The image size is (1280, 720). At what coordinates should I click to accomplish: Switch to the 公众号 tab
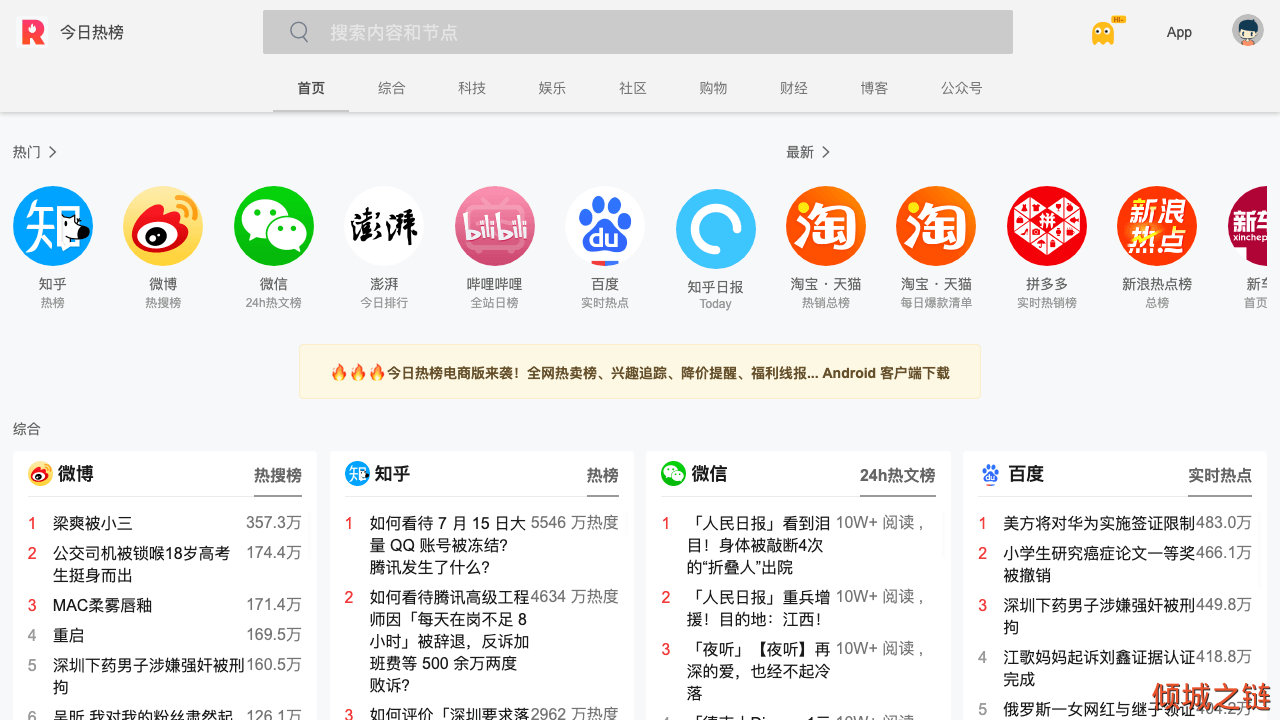click(961, 88)
